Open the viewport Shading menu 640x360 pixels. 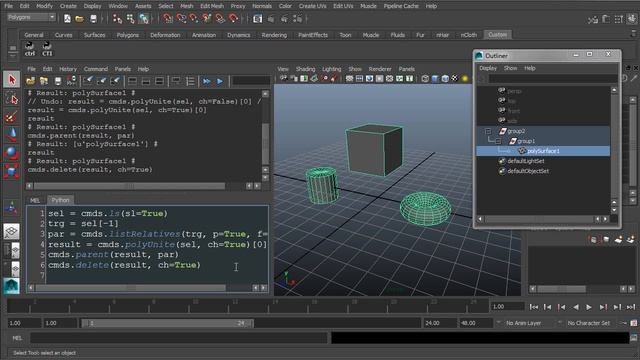pos(305,69)
